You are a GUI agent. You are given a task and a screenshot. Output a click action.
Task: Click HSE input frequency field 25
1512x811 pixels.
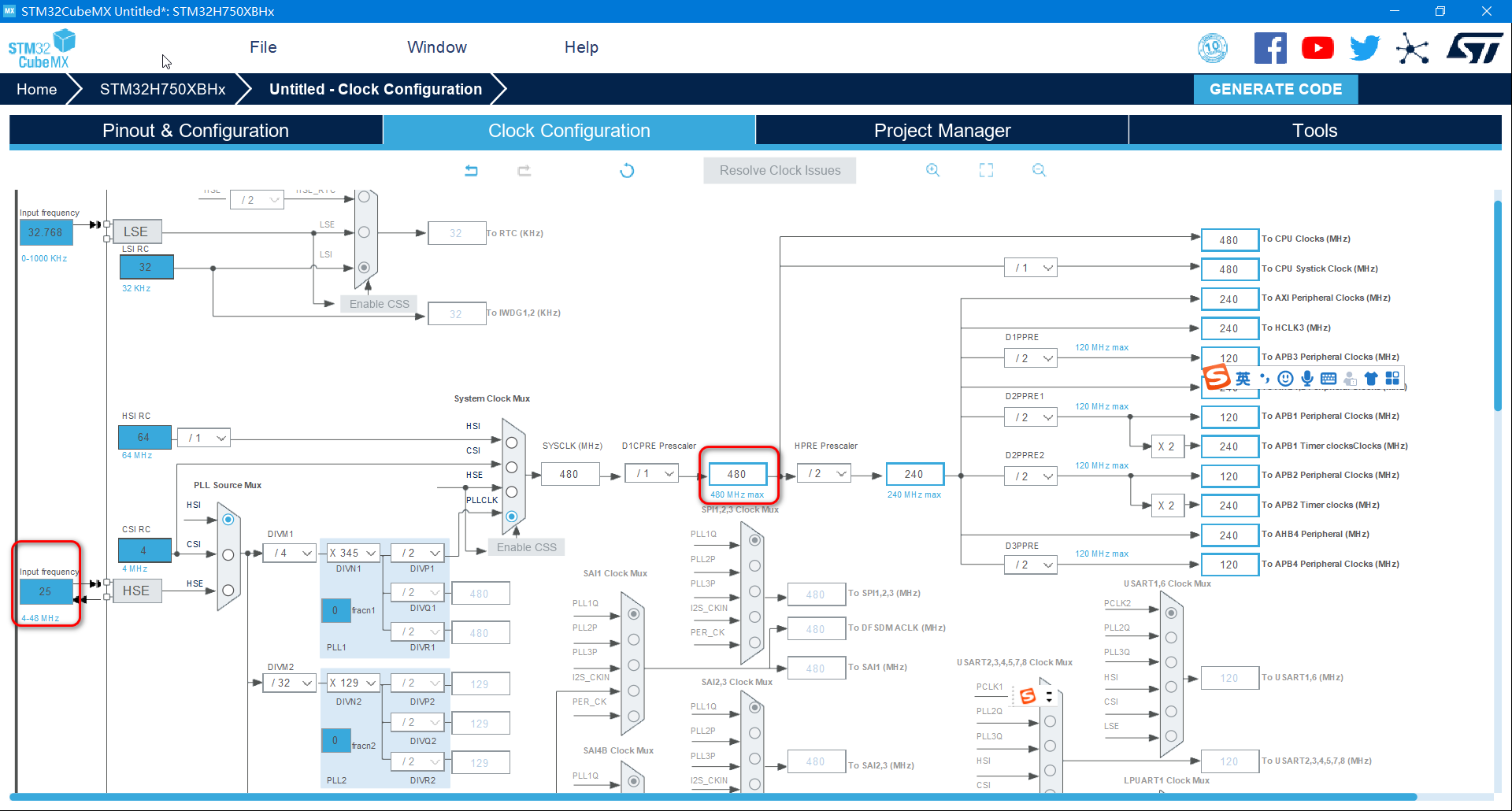46,591
